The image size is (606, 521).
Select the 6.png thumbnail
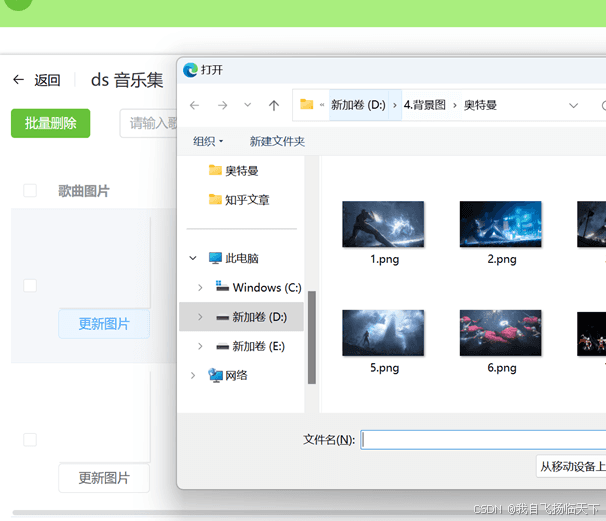[500, 333]
